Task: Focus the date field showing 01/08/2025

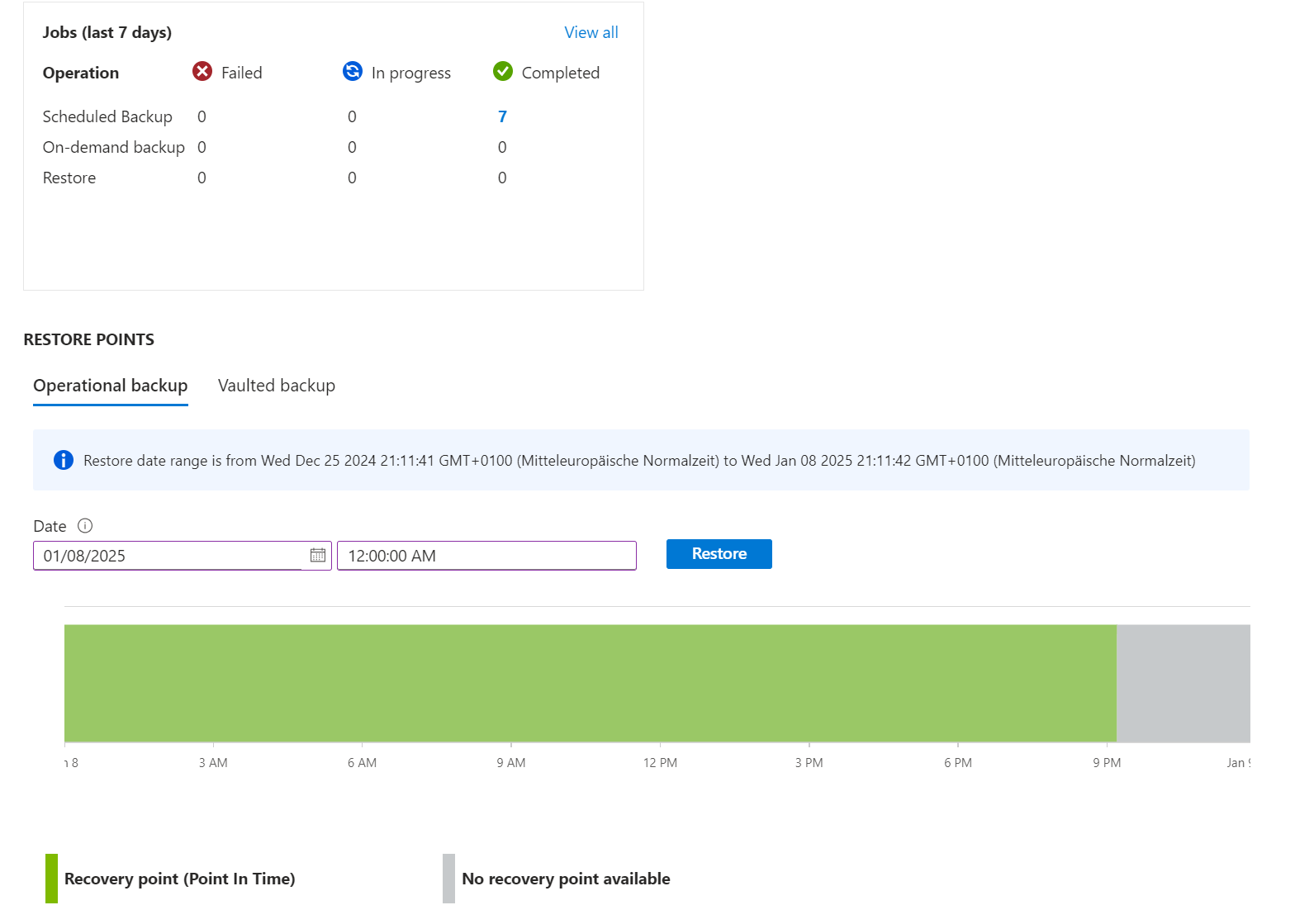Action: [169, 556]
